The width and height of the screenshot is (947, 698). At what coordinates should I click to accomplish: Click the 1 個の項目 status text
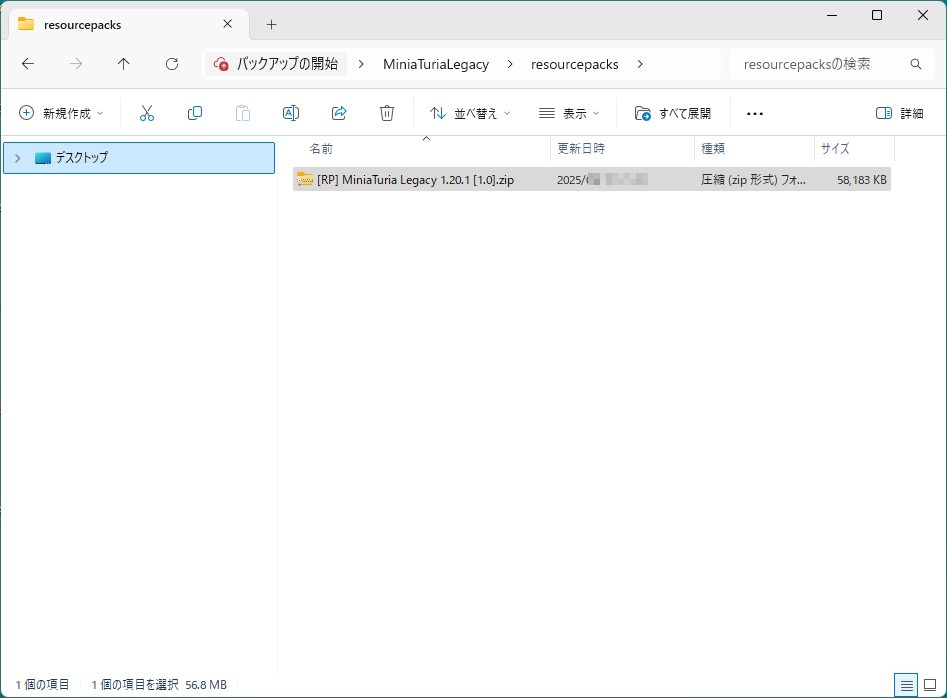(x=42, y=685)
